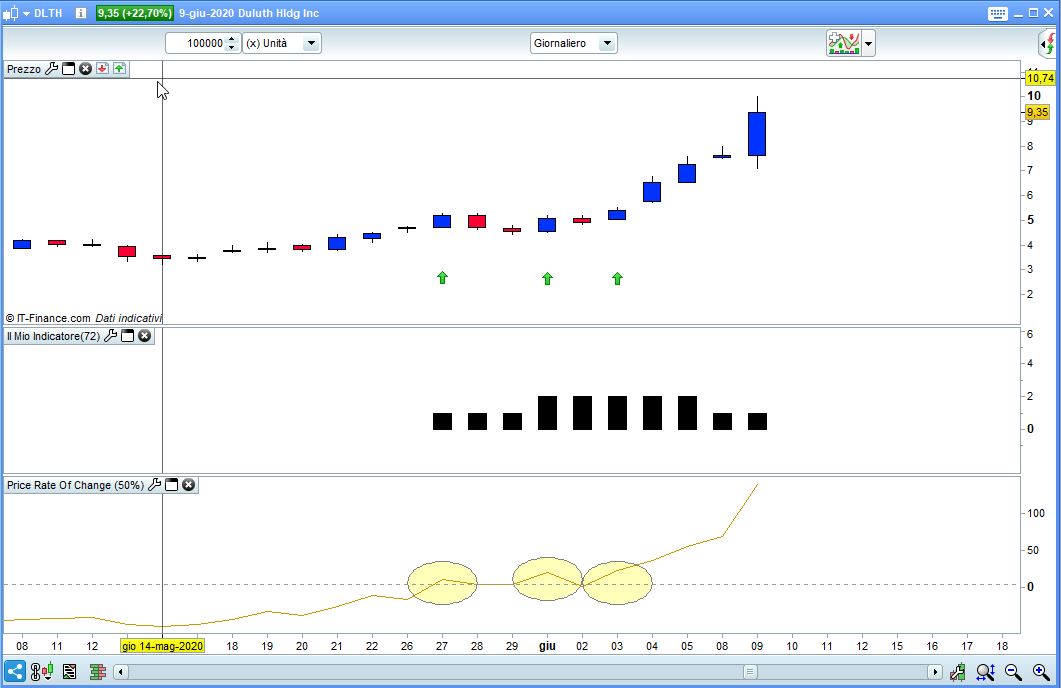Close the Price Rate Of Change panel

click(x=189, y=484)
